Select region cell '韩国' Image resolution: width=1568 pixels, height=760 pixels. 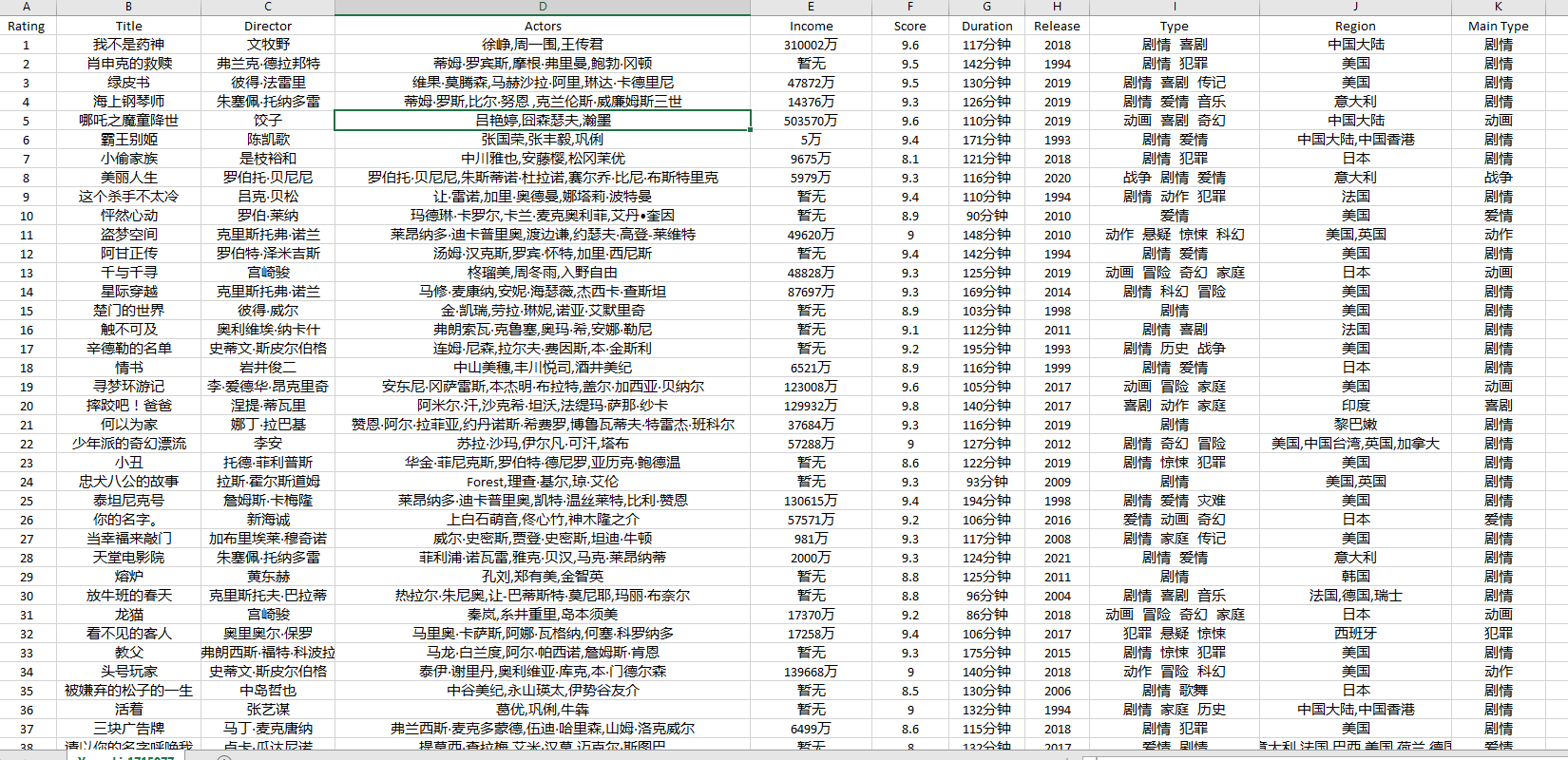pyautogui.click(x=1355, y=577)
